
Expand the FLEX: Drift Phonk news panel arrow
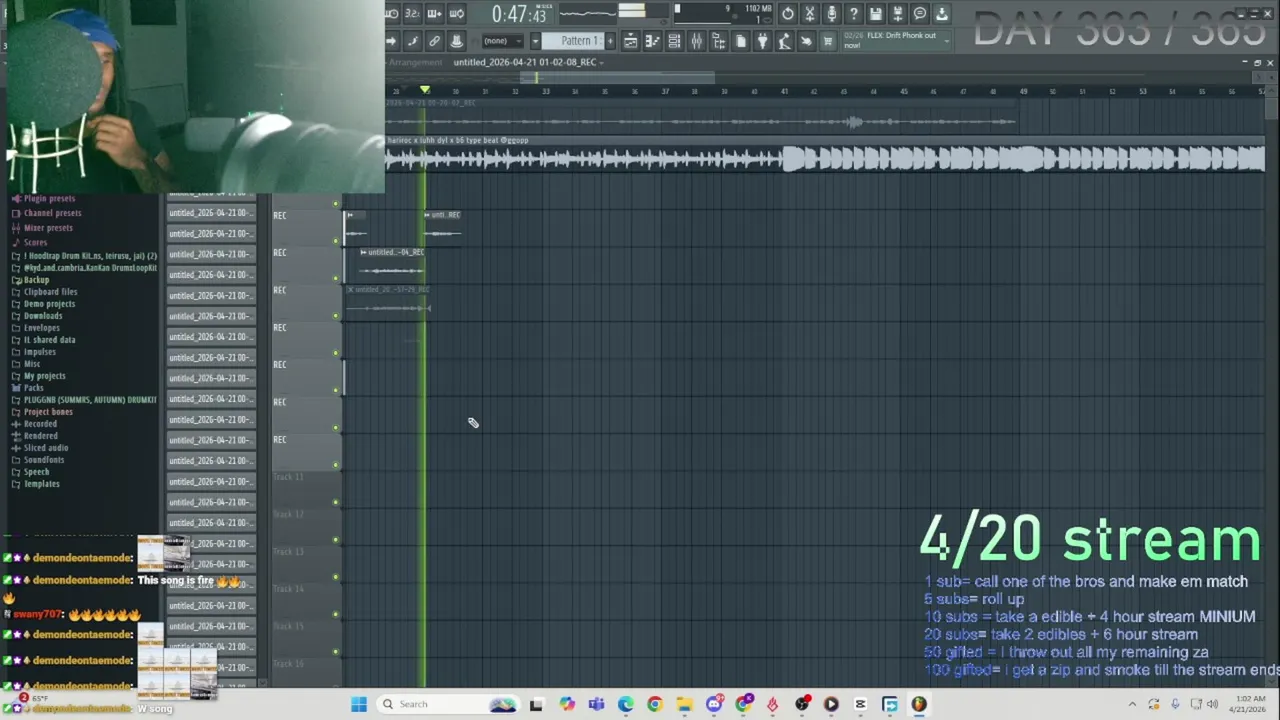(946, 41)
